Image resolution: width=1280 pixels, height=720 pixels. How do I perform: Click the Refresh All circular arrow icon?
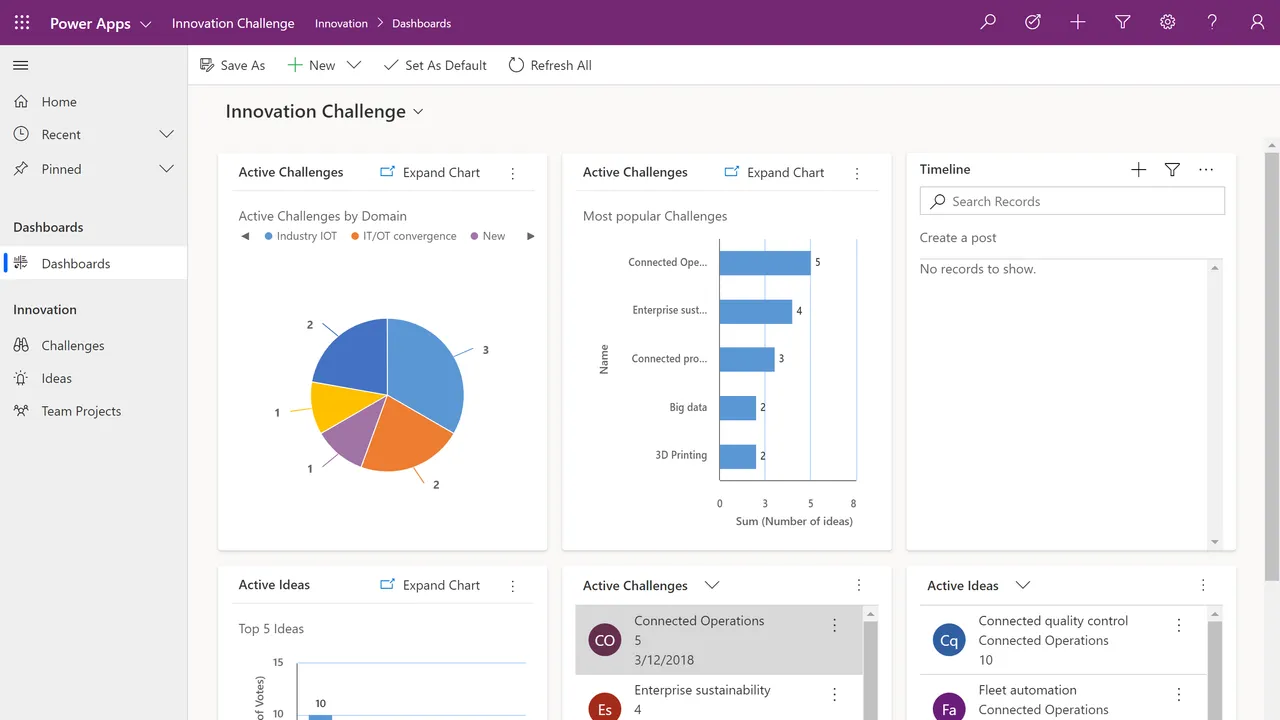[516, 65]
